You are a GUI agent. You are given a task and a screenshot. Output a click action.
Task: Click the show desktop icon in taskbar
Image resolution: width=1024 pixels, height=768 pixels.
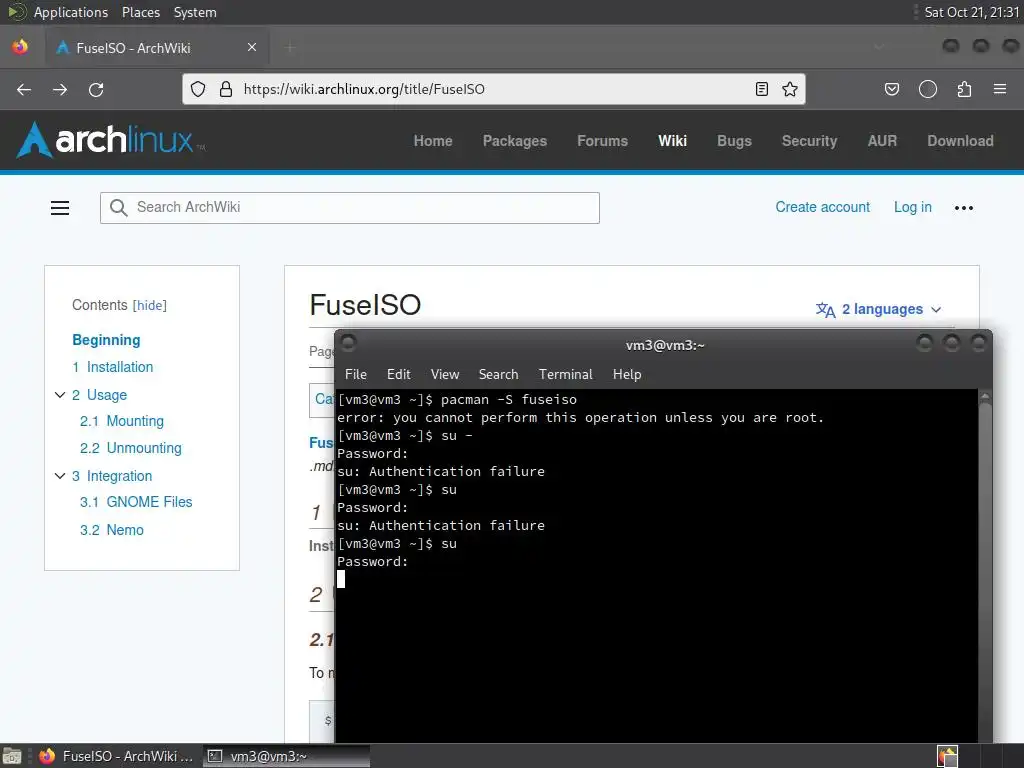[x=12, y=756]
